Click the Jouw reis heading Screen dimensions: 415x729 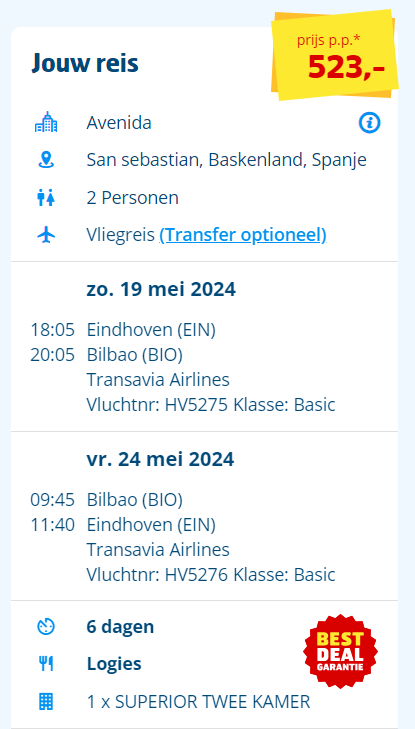(x=85, y=63)
